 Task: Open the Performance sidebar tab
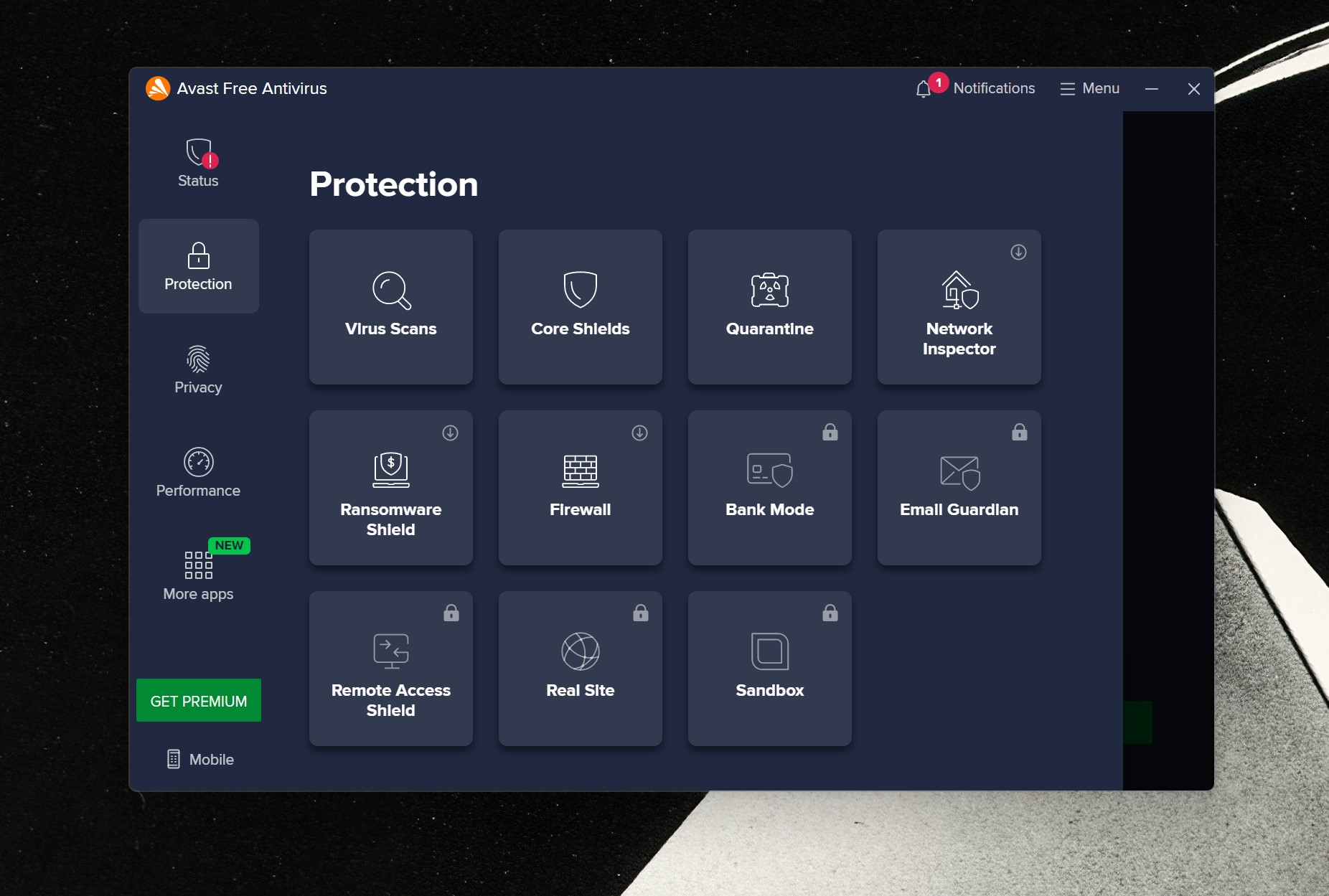199,473
